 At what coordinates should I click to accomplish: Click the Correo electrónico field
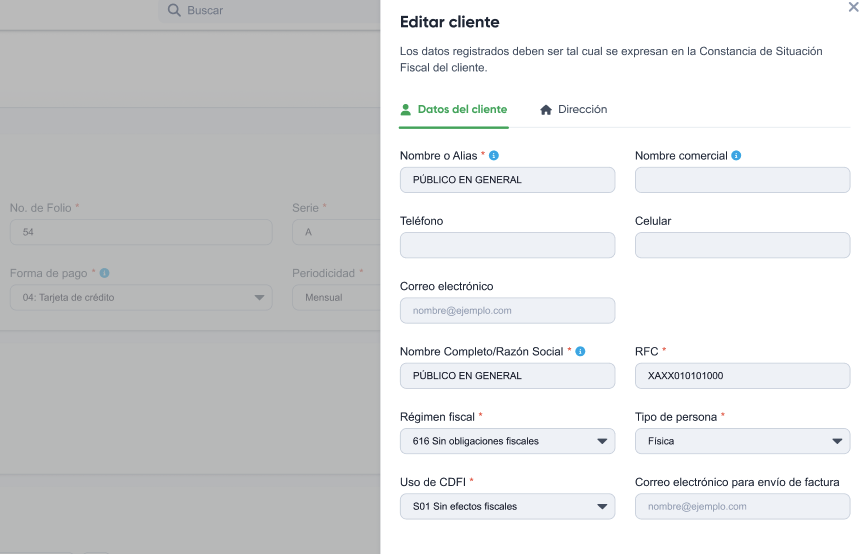(507, 310)
